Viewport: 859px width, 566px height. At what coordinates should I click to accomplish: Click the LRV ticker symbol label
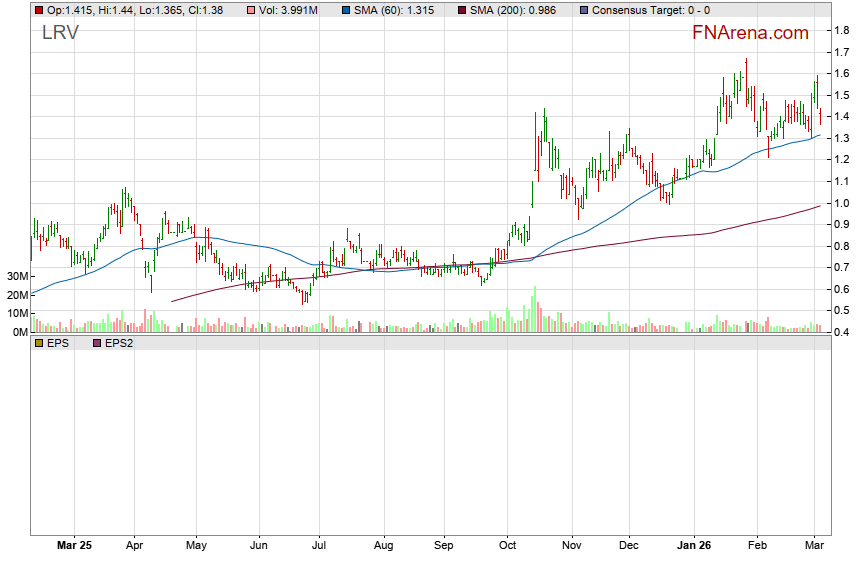click(60, 32)
